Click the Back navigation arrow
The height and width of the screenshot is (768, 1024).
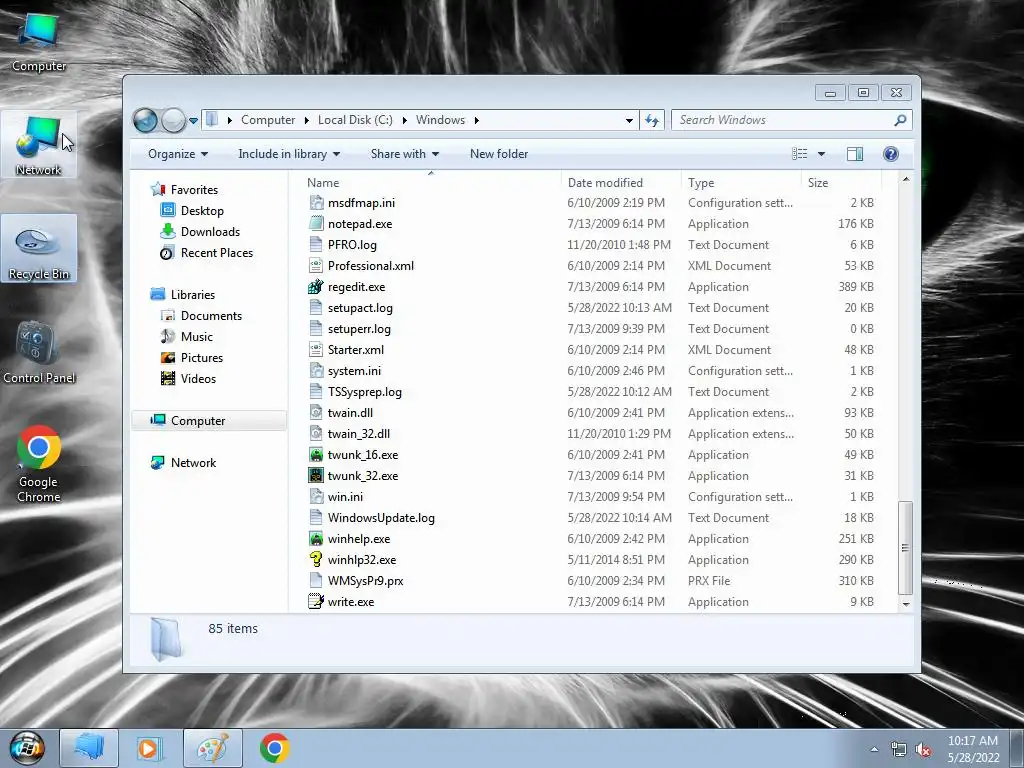point(145,120)
